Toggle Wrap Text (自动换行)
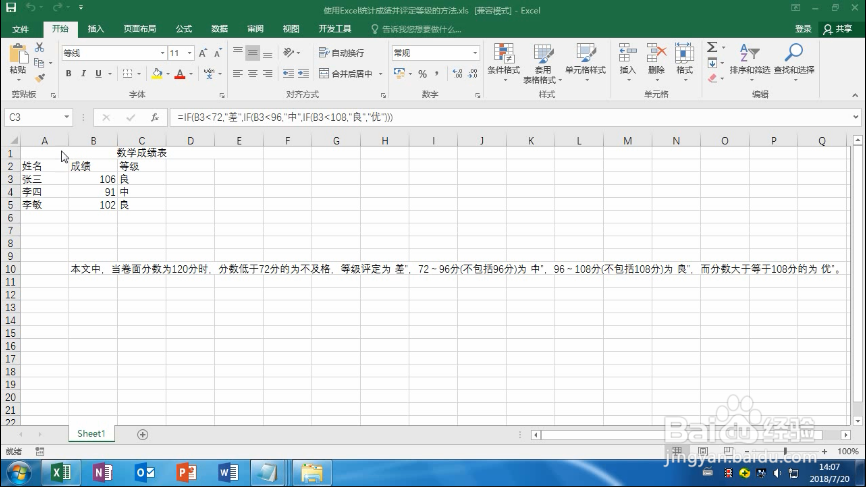Image resolution: width=866 pixels, height=487 pixels. tap(342, 53)
